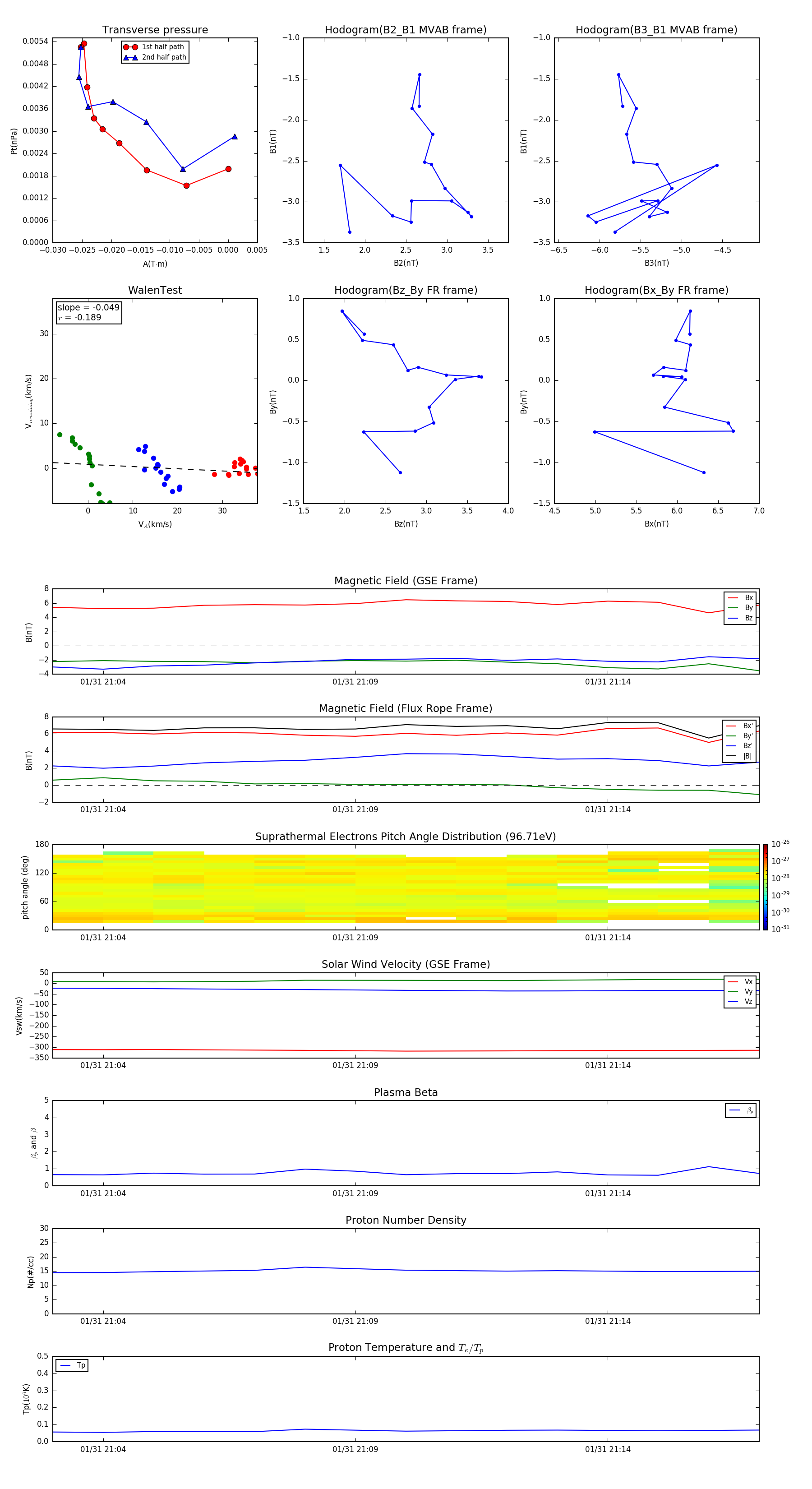Click the 'r = -0.189' annotation
The image size is (812, 1489).
pyautogui.click(x=80, y=317)
